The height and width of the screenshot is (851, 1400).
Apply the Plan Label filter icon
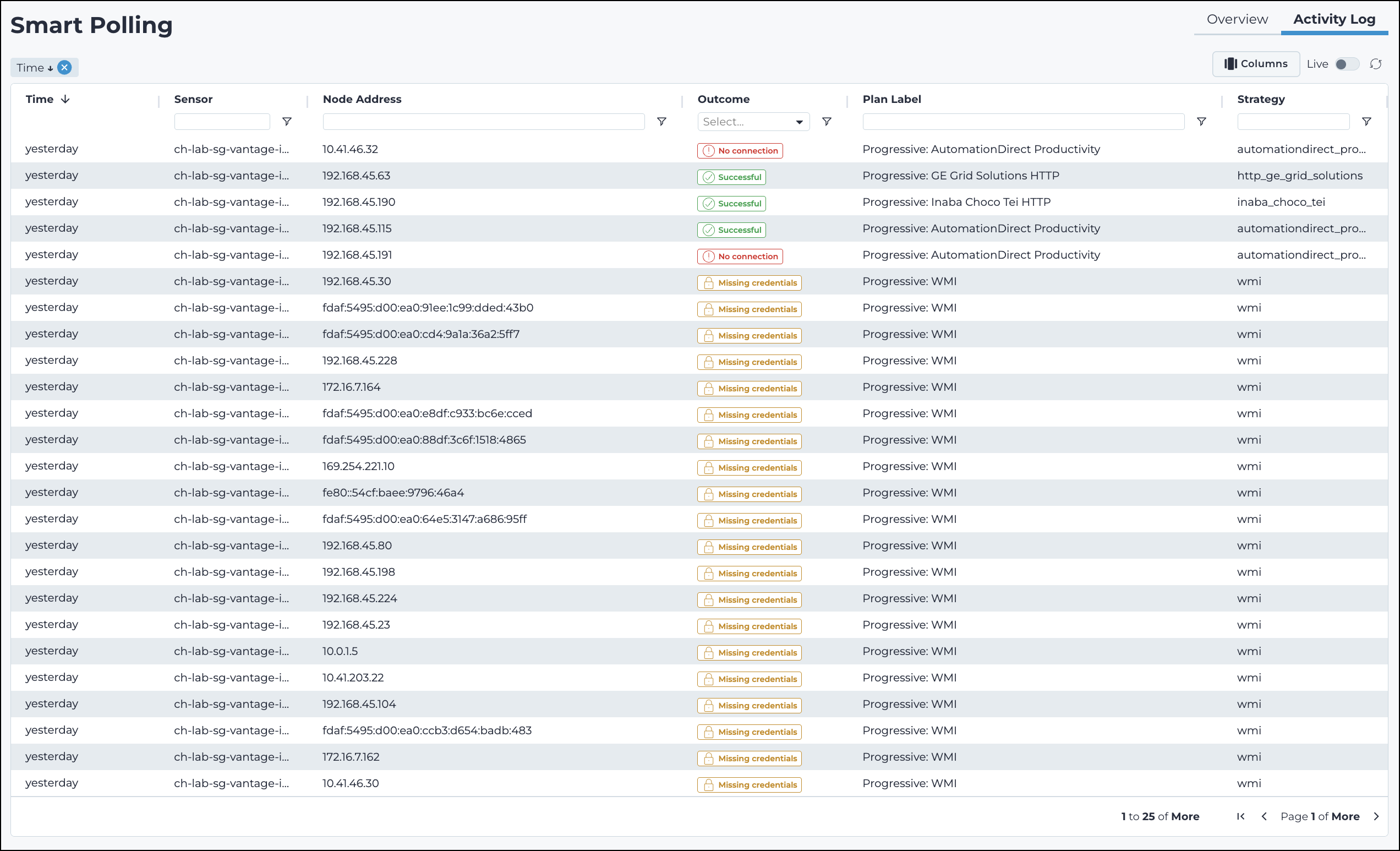[x=1201, y=122]
